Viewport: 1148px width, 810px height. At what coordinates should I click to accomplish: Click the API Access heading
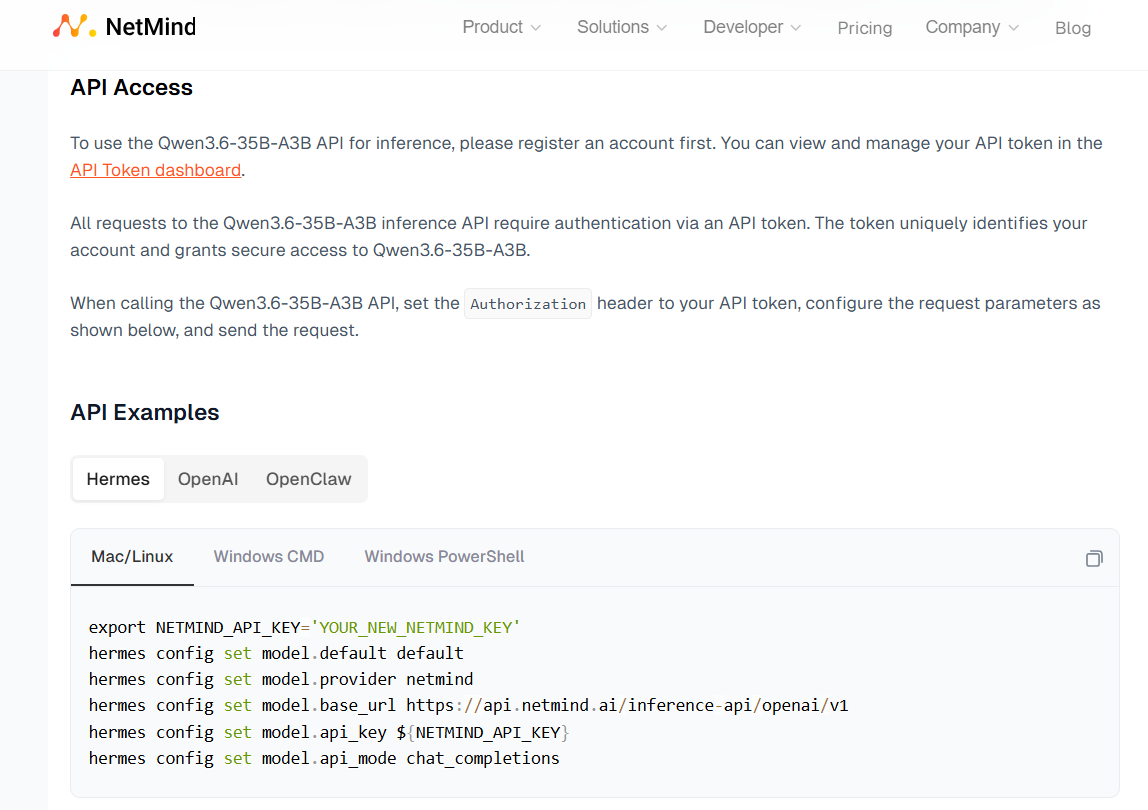click(132, 87)
